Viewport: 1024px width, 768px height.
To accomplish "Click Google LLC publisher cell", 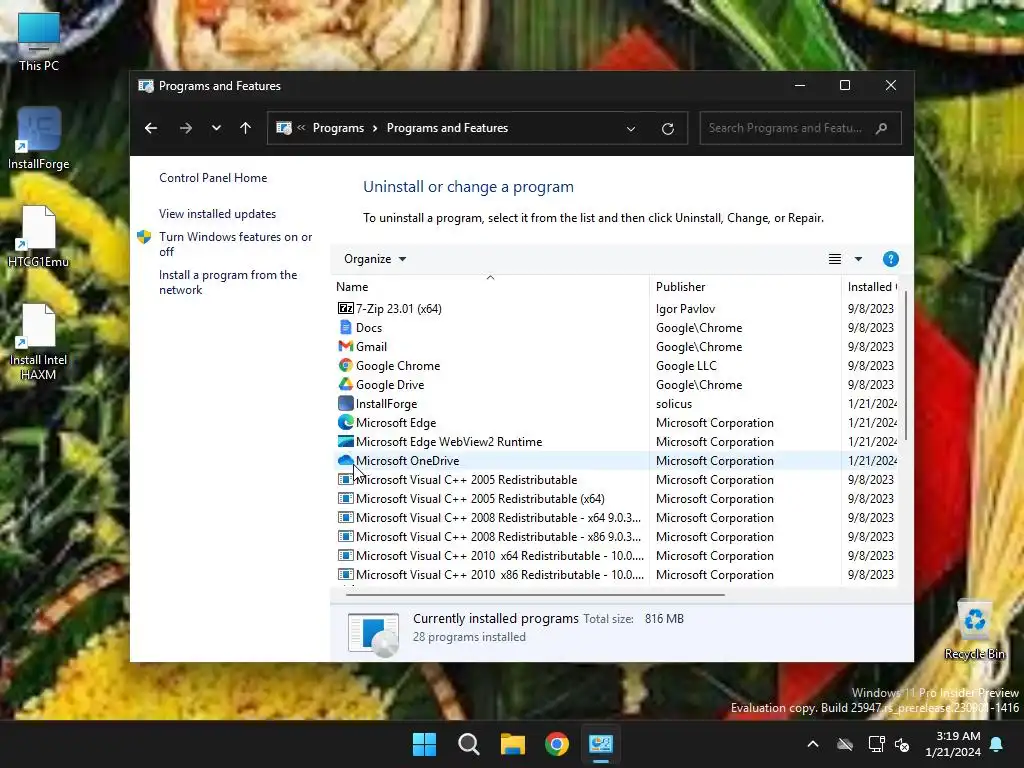I will [686, 366].
